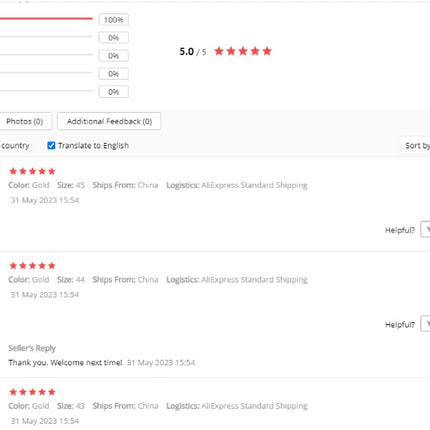Click the seller's Thank you reply message
The height and width of the screenshot is (430, 430).
(65, 362)
